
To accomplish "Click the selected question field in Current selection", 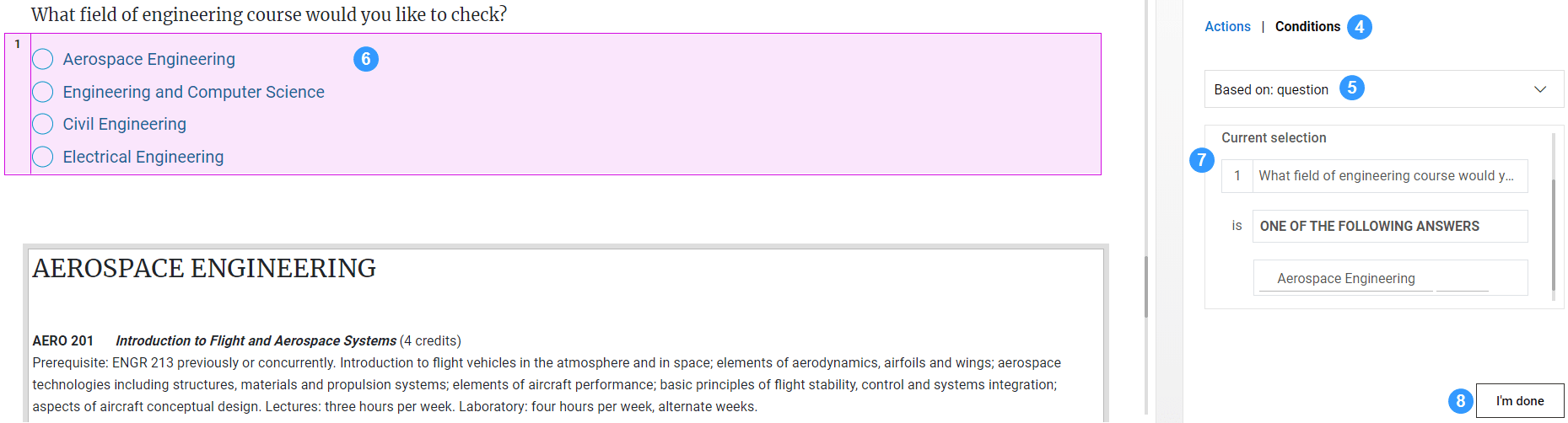I will coord(1374,176).
